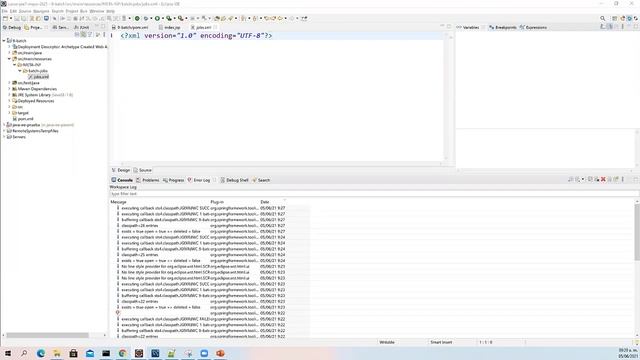Screen dimensions: 640x360
Task: Switch to the 8-batch/pom.xml editor tab
Action: point(130,27)
